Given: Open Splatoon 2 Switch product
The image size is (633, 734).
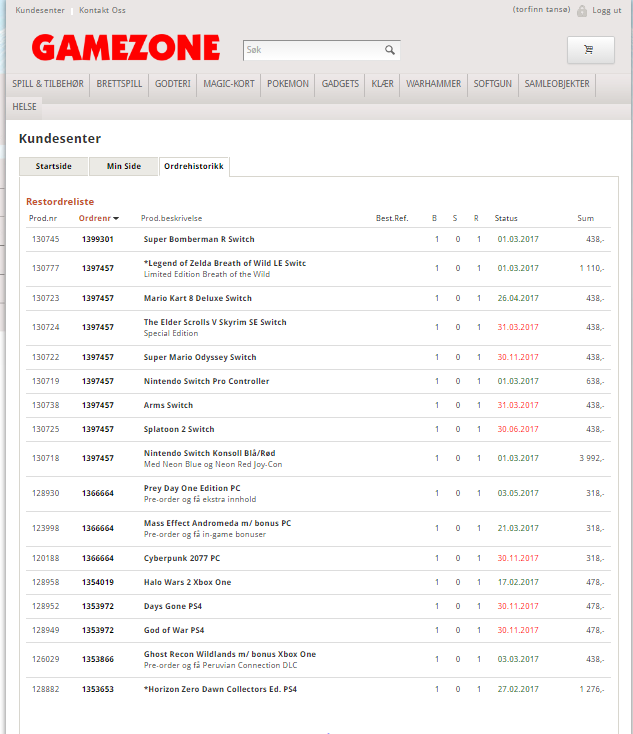Looking at the screenshot, I should click(x=179, y=429).
